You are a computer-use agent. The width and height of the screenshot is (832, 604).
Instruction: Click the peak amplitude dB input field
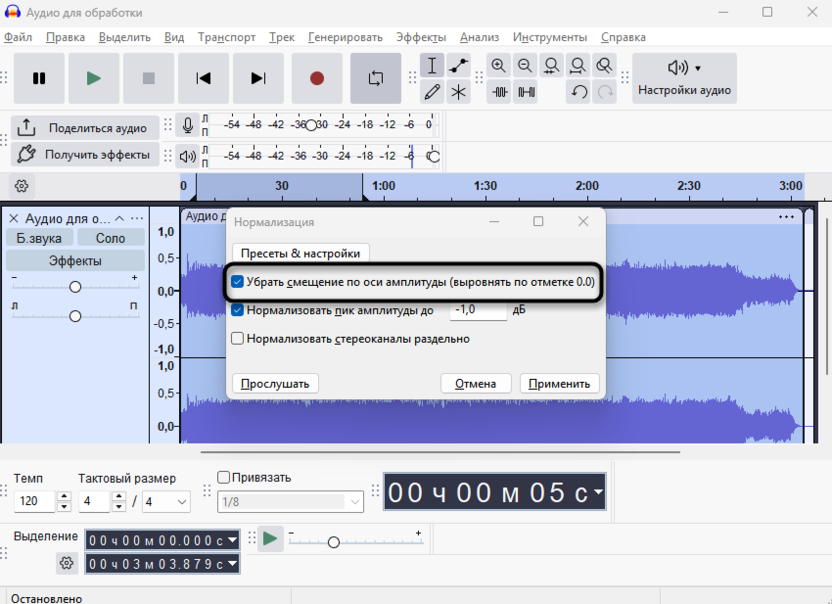point(478,310)
